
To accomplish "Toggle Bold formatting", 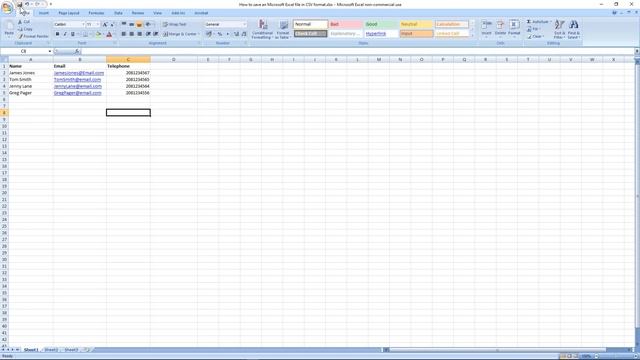I will click(x=57, y=34).
